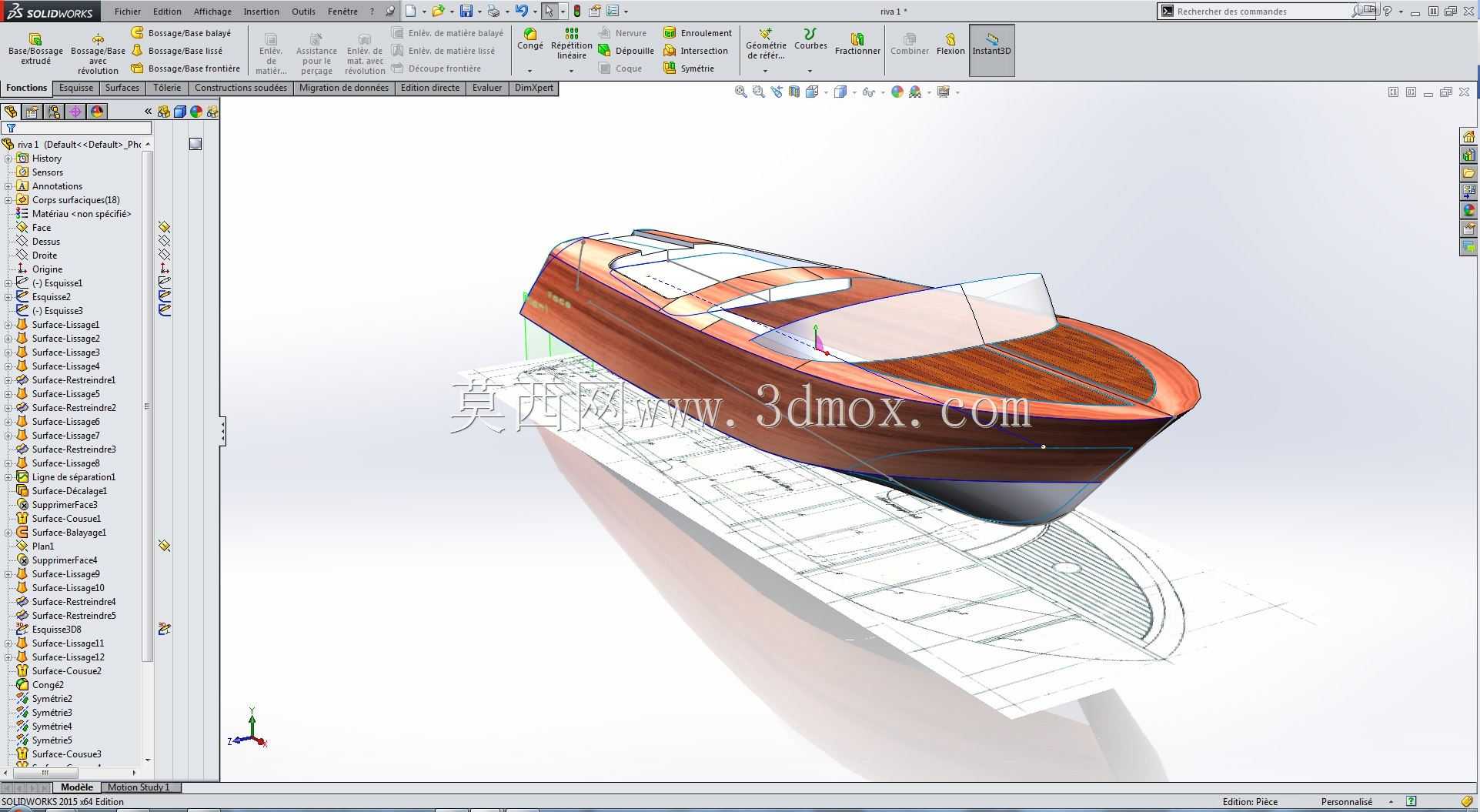Open Appearances color ball in task pane
This screenshot has width=1480, height=812.
[1468, 210]
